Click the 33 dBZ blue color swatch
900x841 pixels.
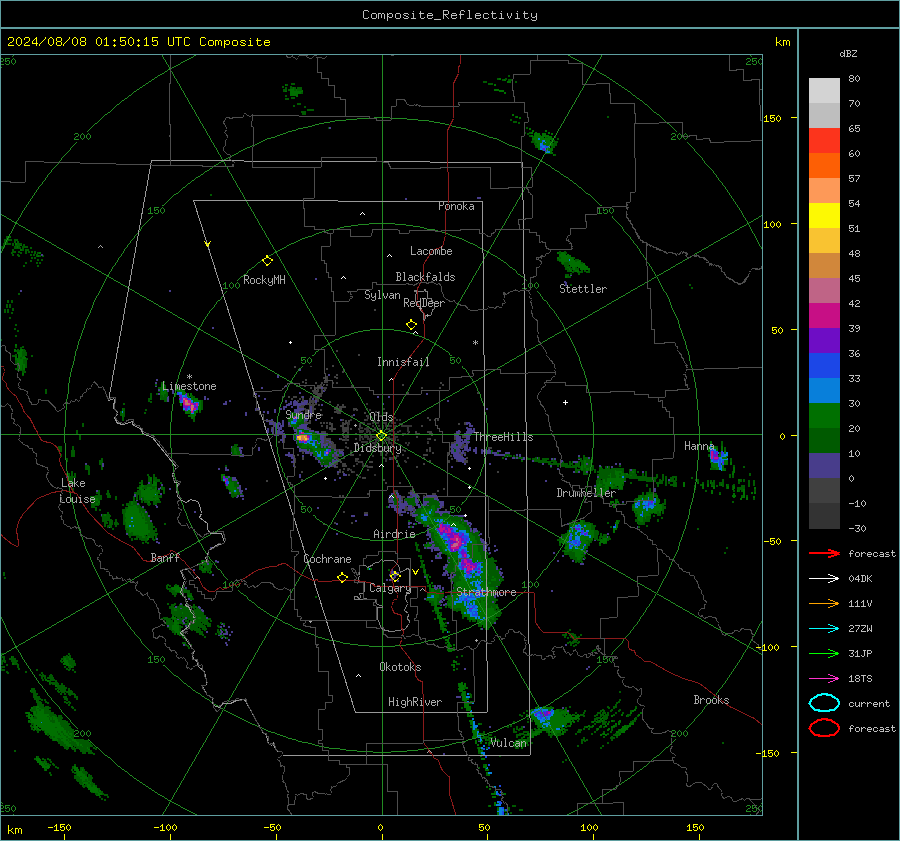click(824, 366)
